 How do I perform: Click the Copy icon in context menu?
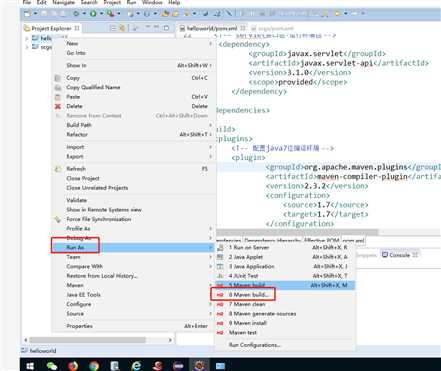pos(58,78)
